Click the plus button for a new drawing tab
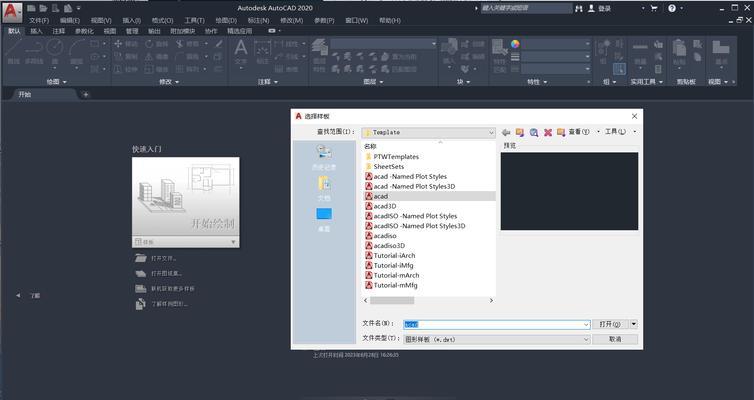 (86, 95)
